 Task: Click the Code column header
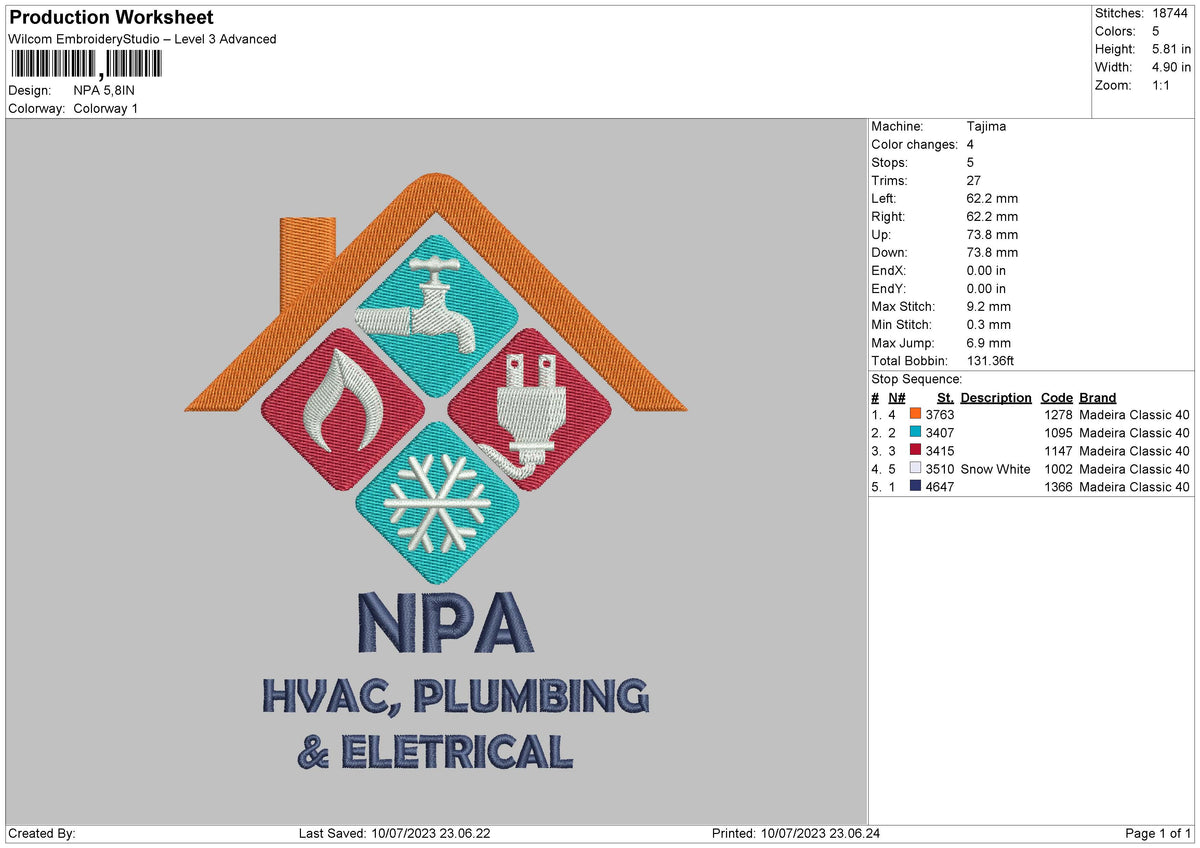pyautogui.click(x=1056, y=398)
